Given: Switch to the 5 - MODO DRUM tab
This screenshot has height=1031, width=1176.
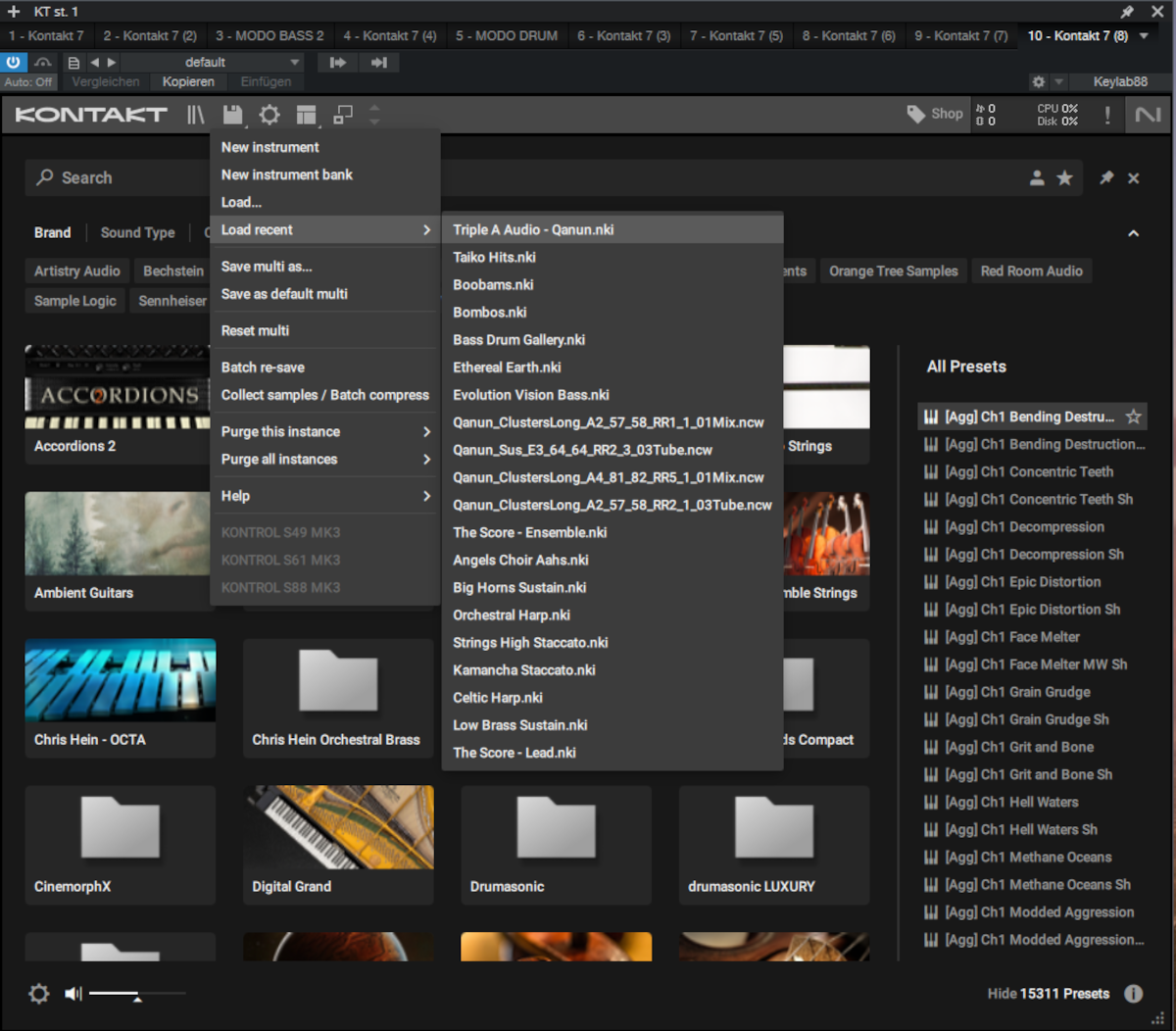Looking at the screenshot, I should [x=507, y=36].
